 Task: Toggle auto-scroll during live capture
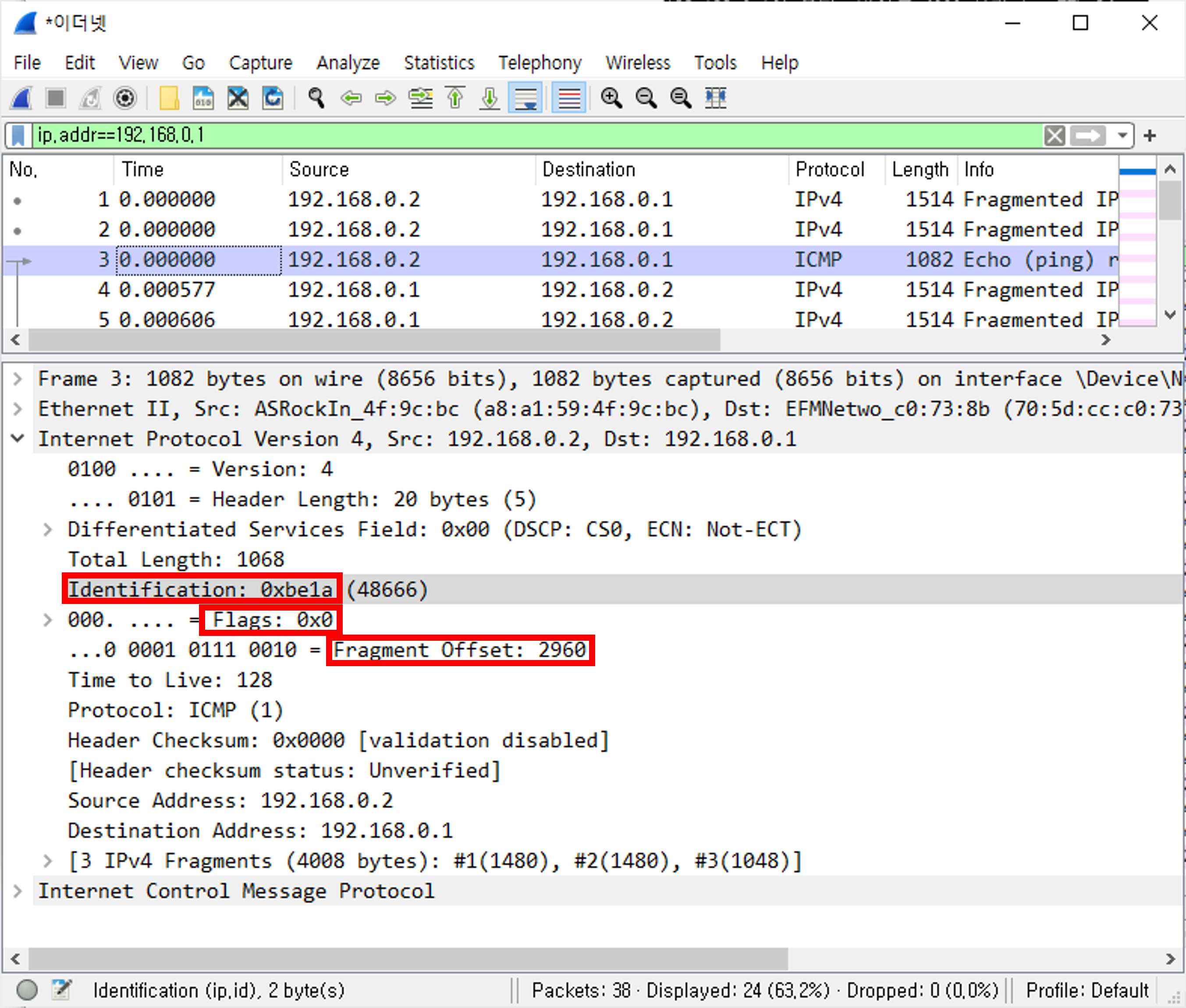[x=525, y=98]
